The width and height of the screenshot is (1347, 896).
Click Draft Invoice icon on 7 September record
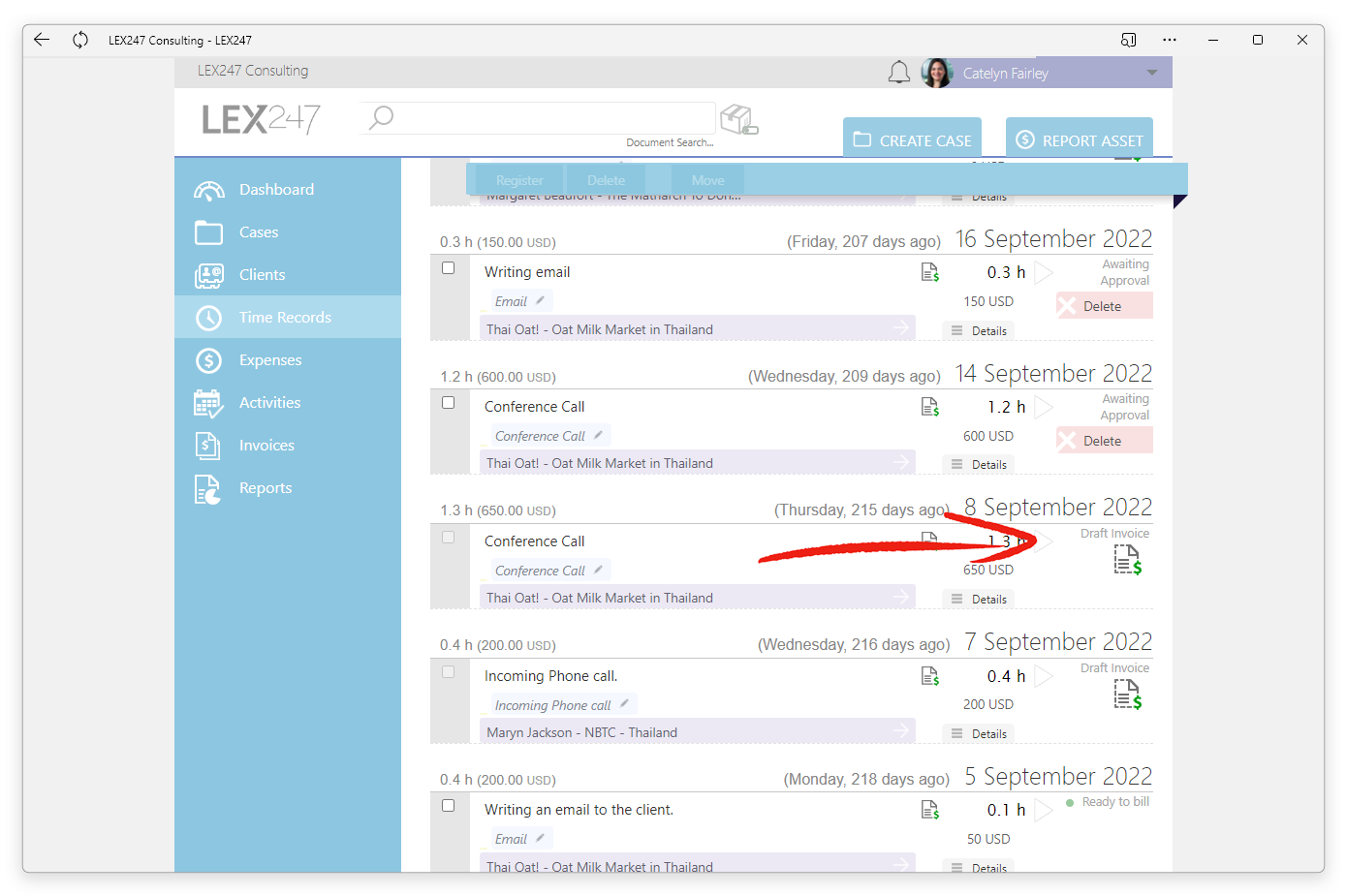[x=1128, y=695]
